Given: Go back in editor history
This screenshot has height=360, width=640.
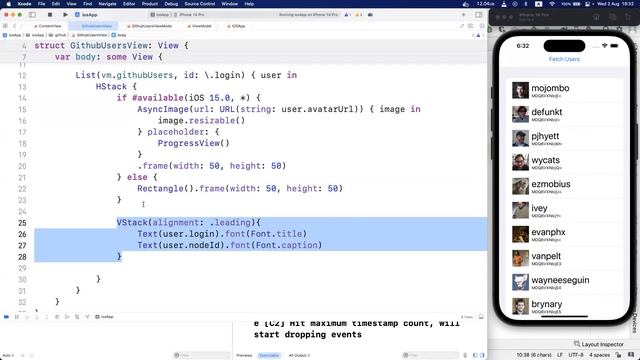Looking at the screenshot, I should click(15, 26).
